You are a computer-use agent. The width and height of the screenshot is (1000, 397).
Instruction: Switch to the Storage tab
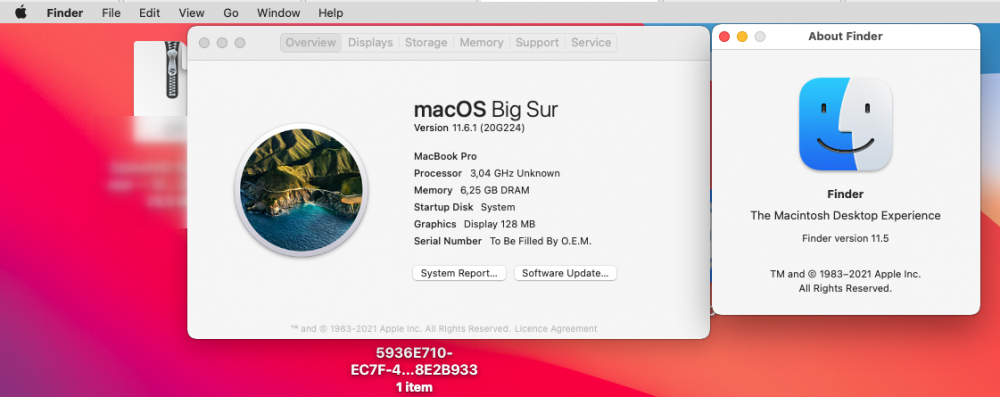coord(426,43)
